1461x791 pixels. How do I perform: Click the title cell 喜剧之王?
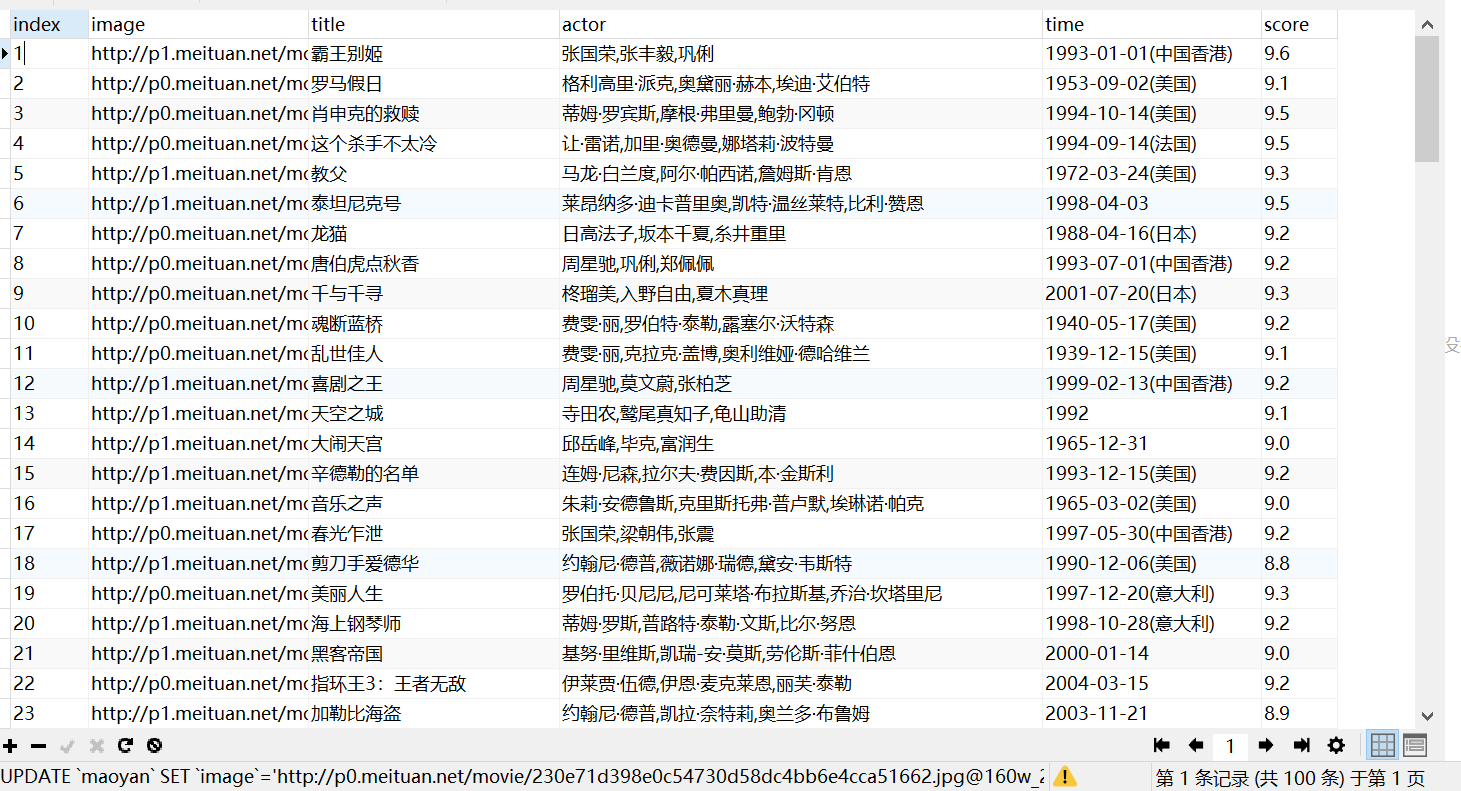coord(433,384)
